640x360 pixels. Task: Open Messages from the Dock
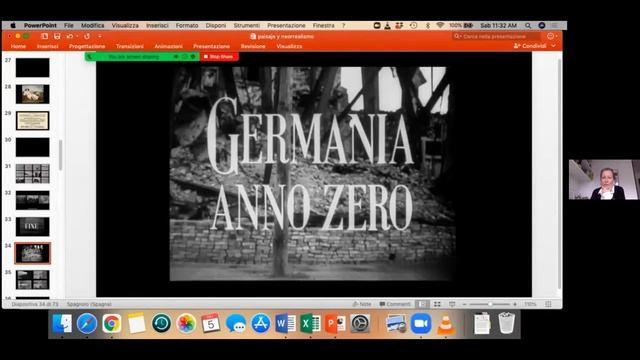click(x=236, y=324)
